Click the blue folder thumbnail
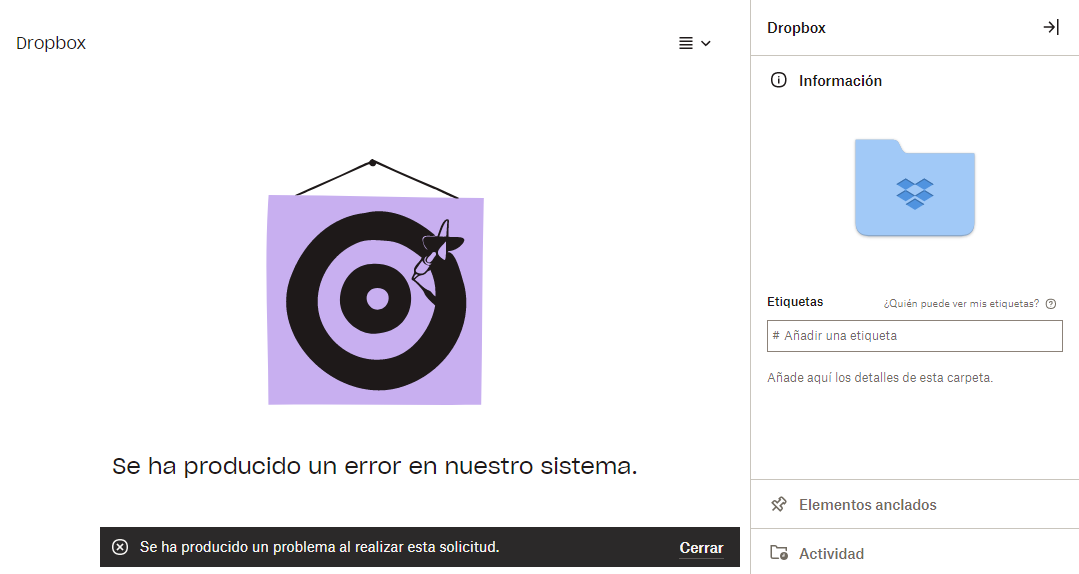The width and height of the screenshot is (1079, 574). point(914,188)
